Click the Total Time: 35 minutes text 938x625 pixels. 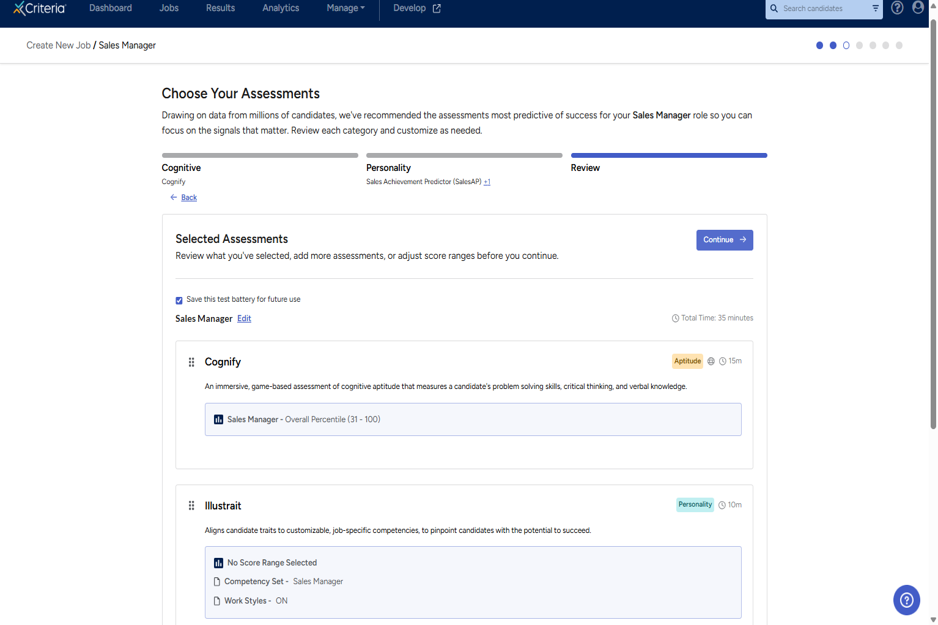click(x=717, y=318)
